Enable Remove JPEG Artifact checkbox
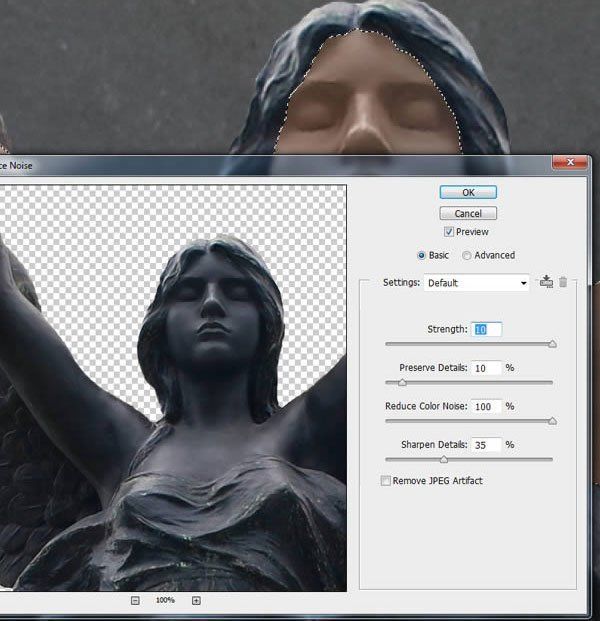 (x=385, y=481)
